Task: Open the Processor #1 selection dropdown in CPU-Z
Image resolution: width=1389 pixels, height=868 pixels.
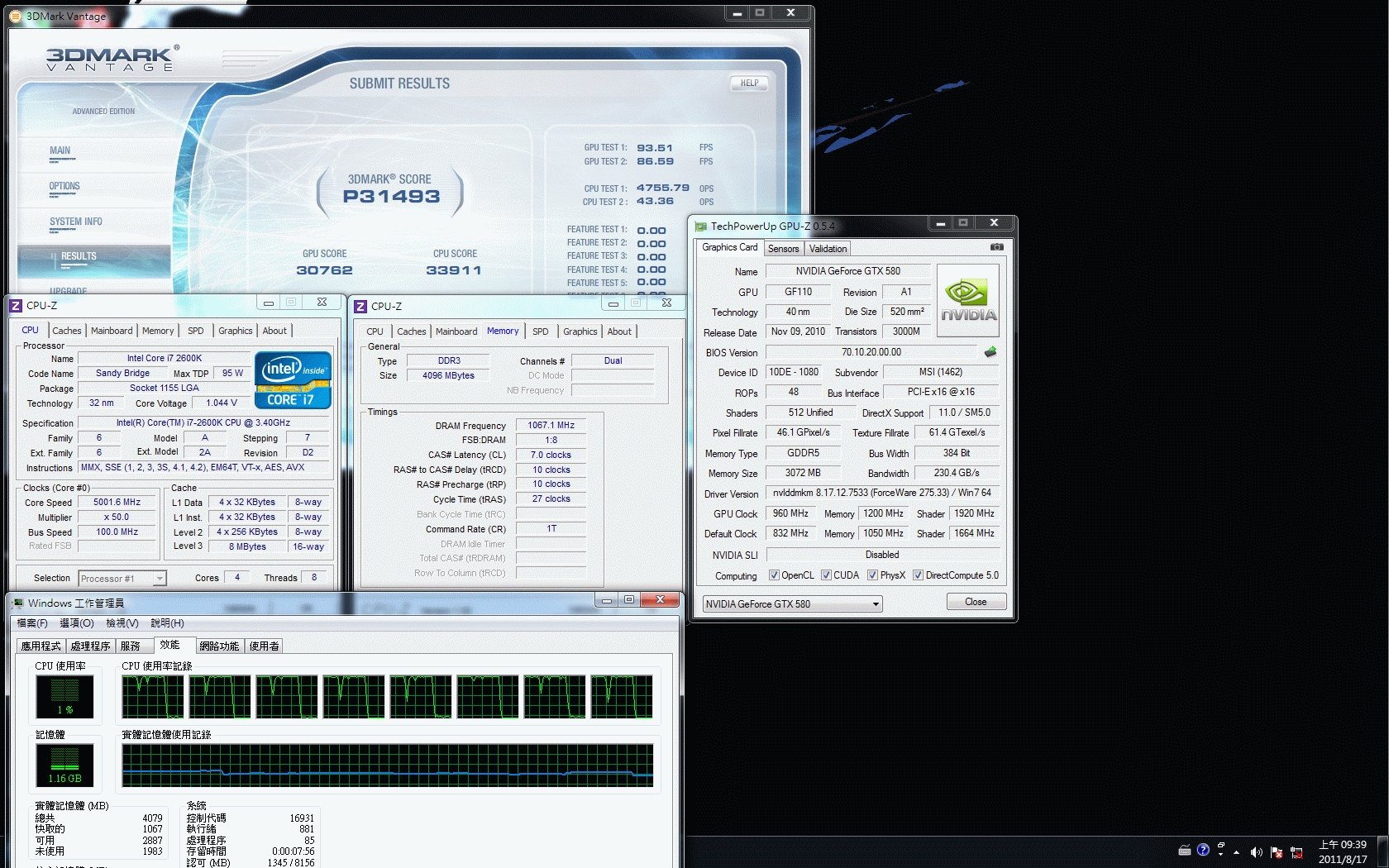Action: [x=122, y=579]
